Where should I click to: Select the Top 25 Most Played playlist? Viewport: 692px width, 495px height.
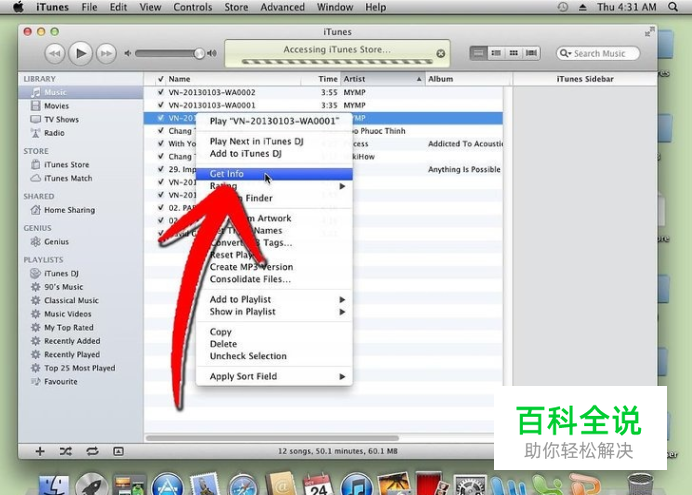point(81,368)
